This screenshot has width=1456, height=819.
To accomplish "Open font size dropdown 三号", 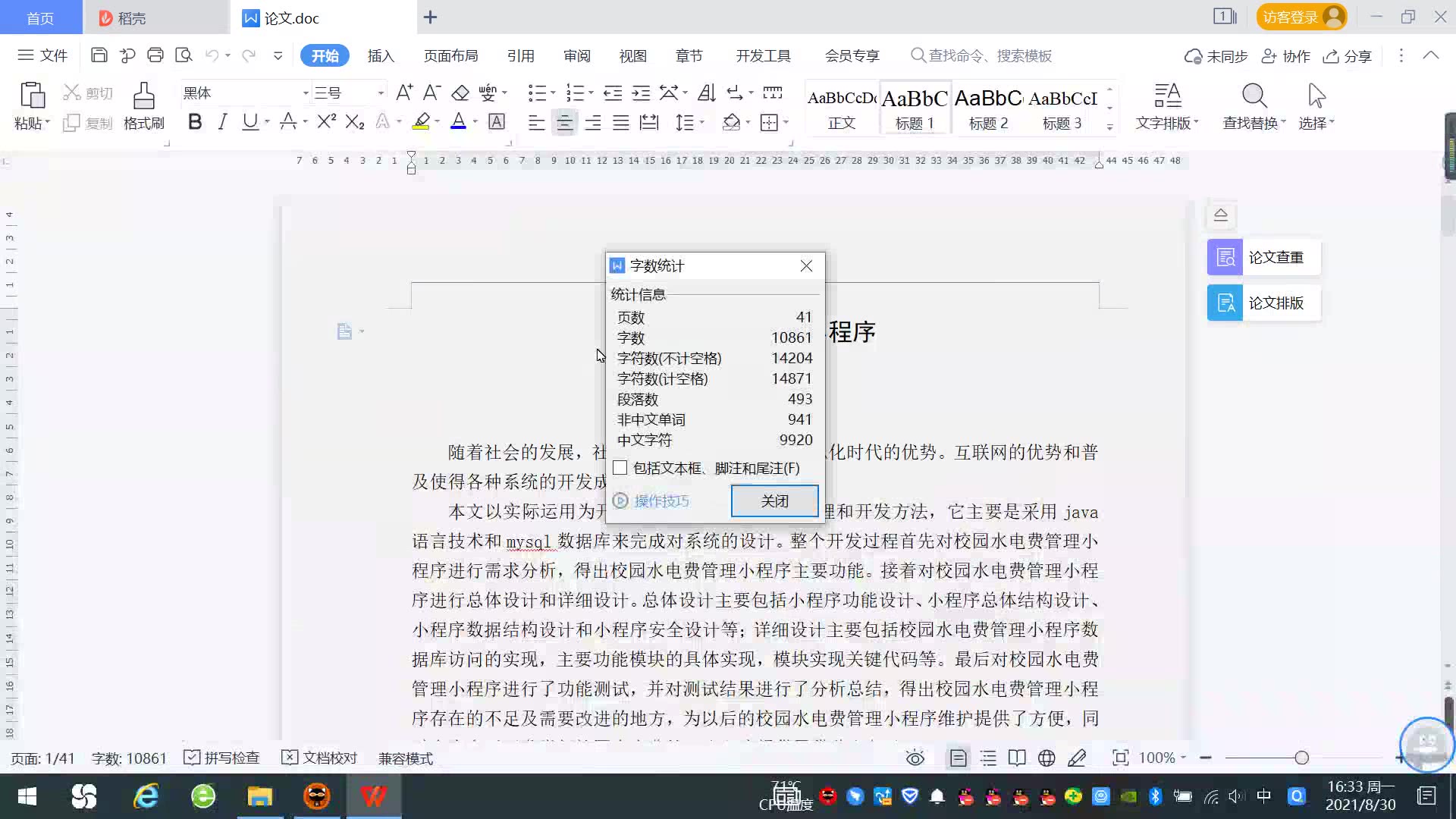I will (381, 93).
